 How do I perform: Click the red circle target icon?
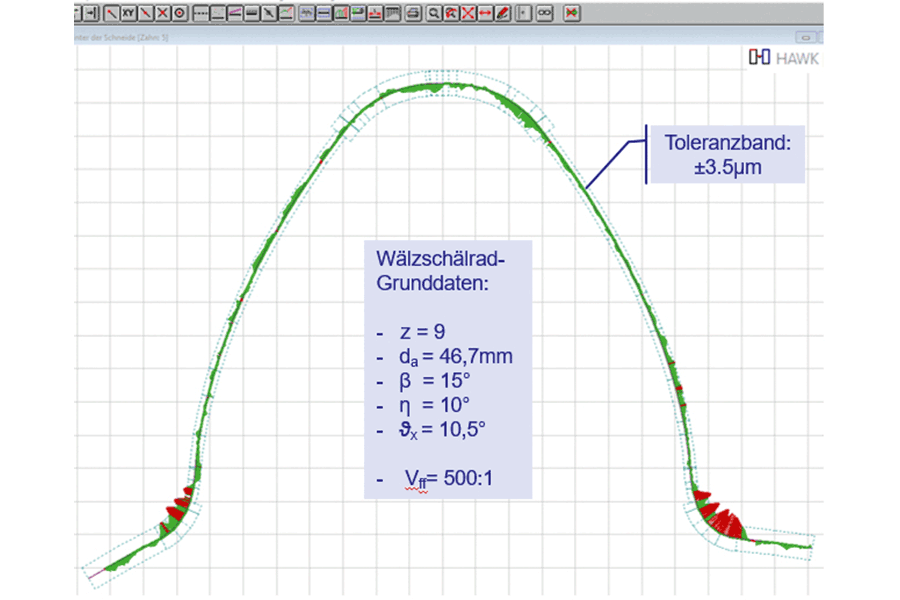[x=180, y=13]
